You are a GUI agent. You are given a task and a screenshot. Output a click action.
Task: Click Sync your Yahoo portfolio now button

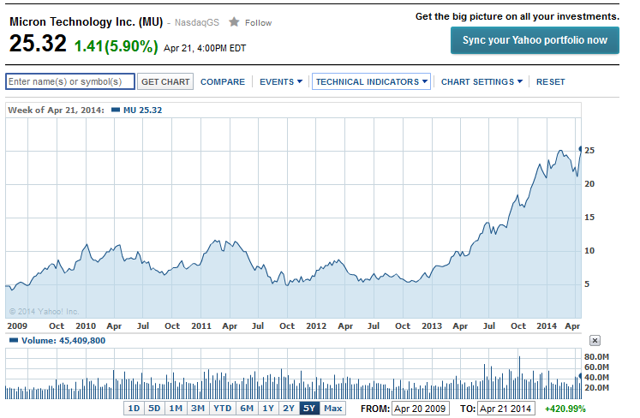tap(535, 40)
